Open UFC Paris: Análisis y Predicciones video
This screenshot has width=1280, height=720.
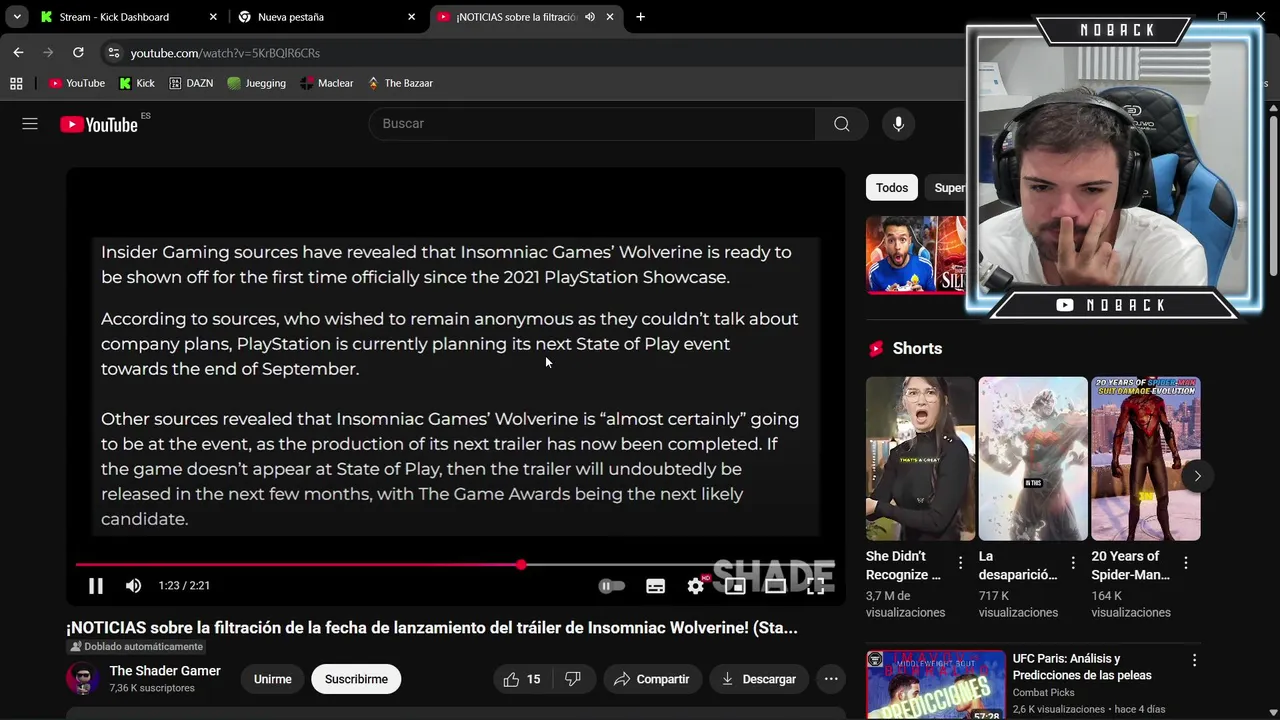[x=1082, y=667]
